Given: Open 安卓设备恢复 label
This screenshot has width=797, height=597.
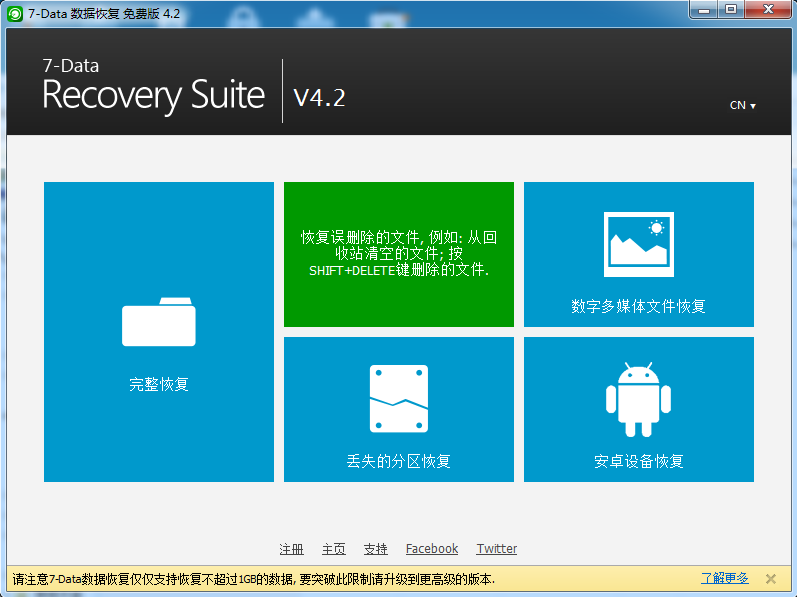Looking at the screenshot, I should (x=638, y=461).
